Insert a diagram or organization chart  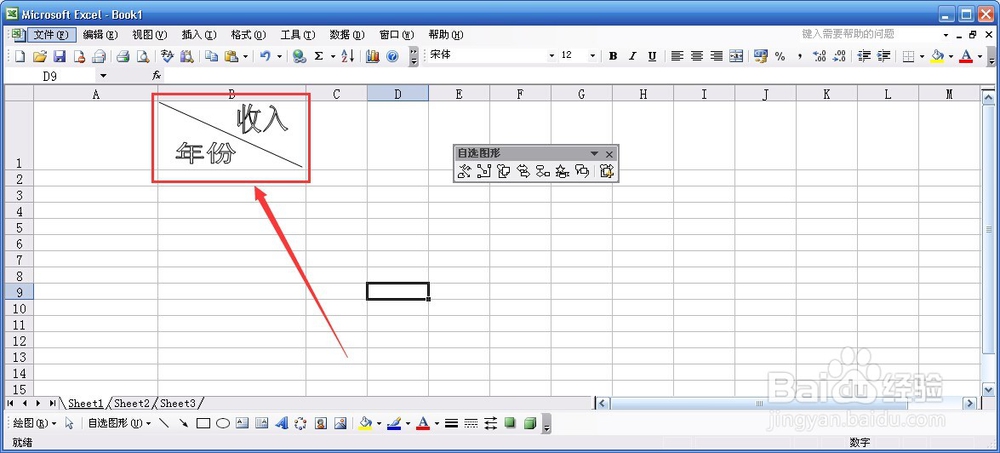[x=301, y=423]
